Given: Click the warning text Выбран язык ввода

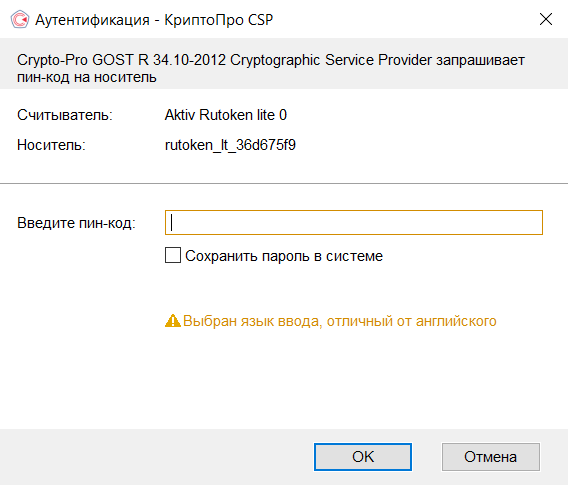Looking at the screenshot, I should [x=339, y=321].
